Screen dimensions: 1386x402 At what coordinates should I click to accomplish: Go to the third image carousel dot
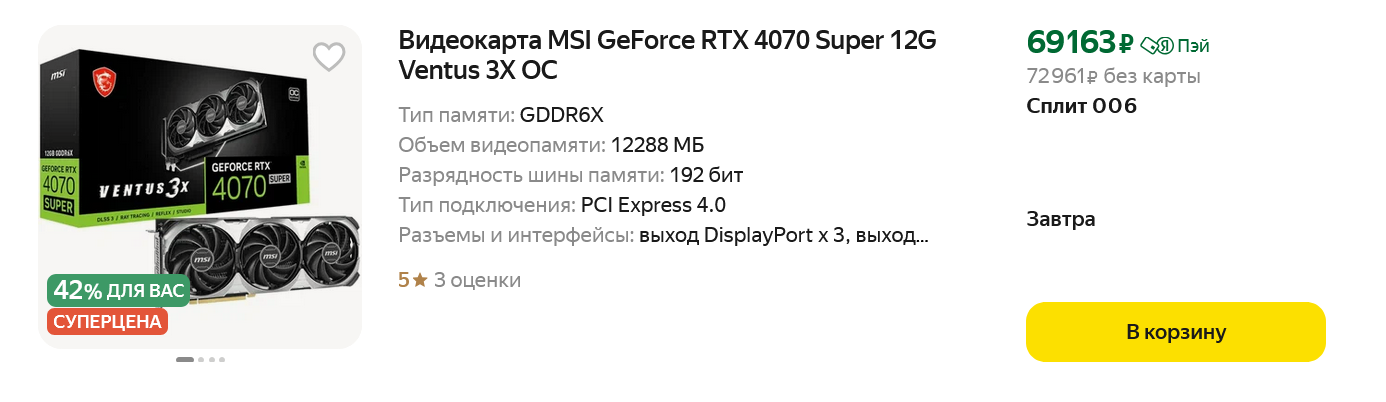pyautogui.click(x=211, y=359)
